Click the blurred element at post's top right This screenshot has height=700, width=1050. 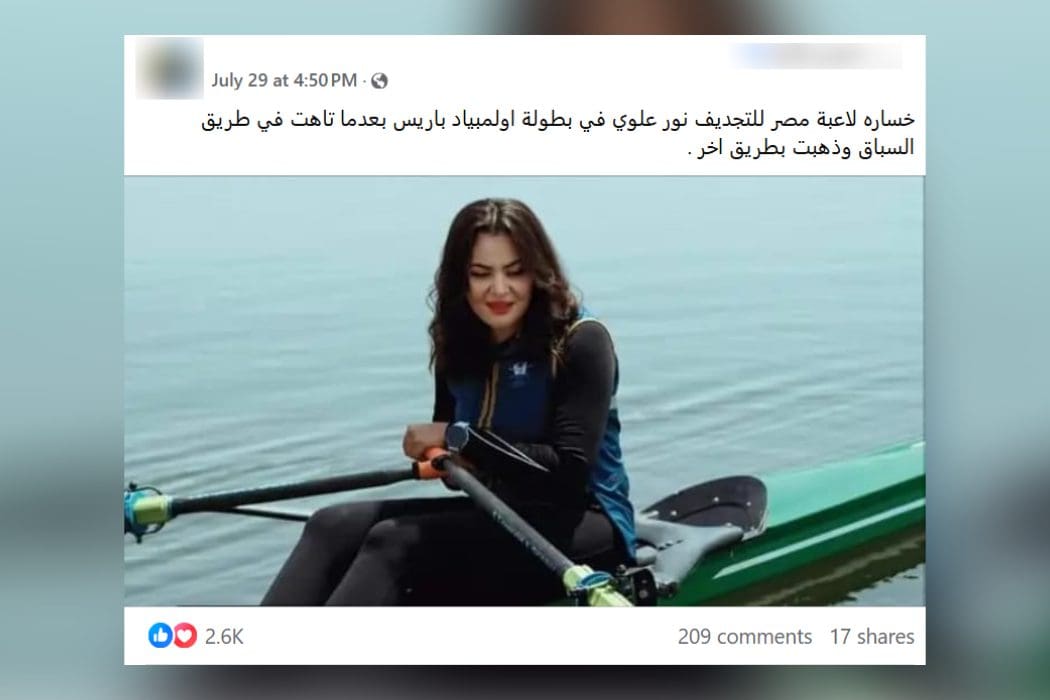coord(817,56)
